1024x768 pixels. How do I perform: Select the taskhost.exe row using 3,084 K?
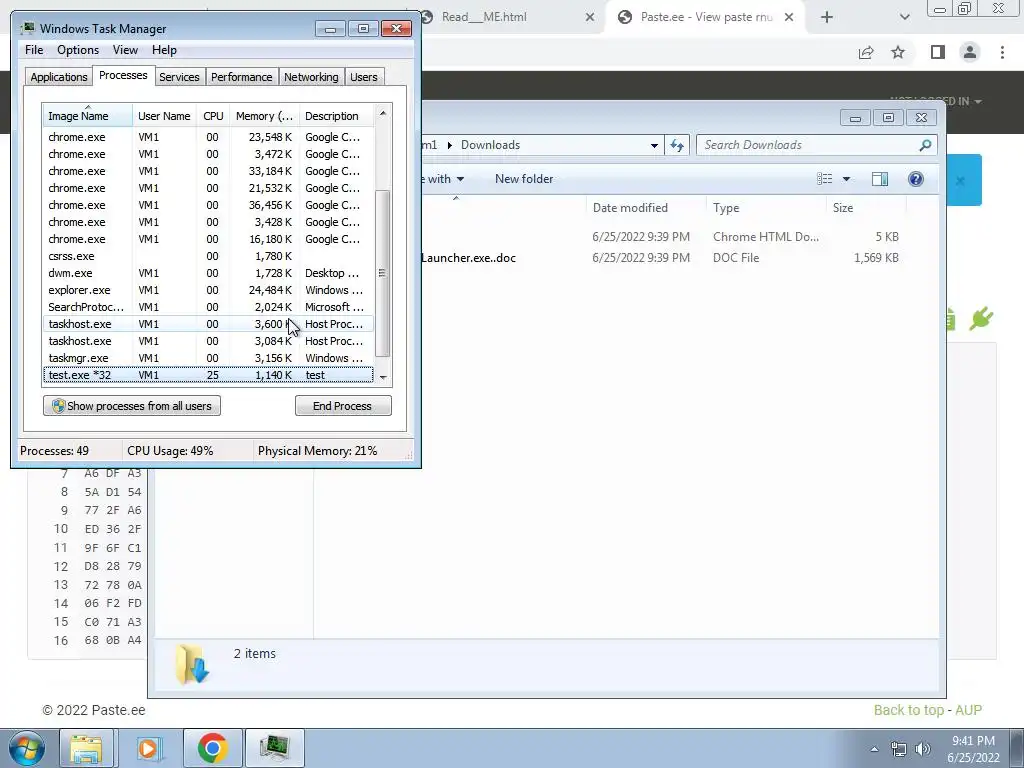pos(208,341)
